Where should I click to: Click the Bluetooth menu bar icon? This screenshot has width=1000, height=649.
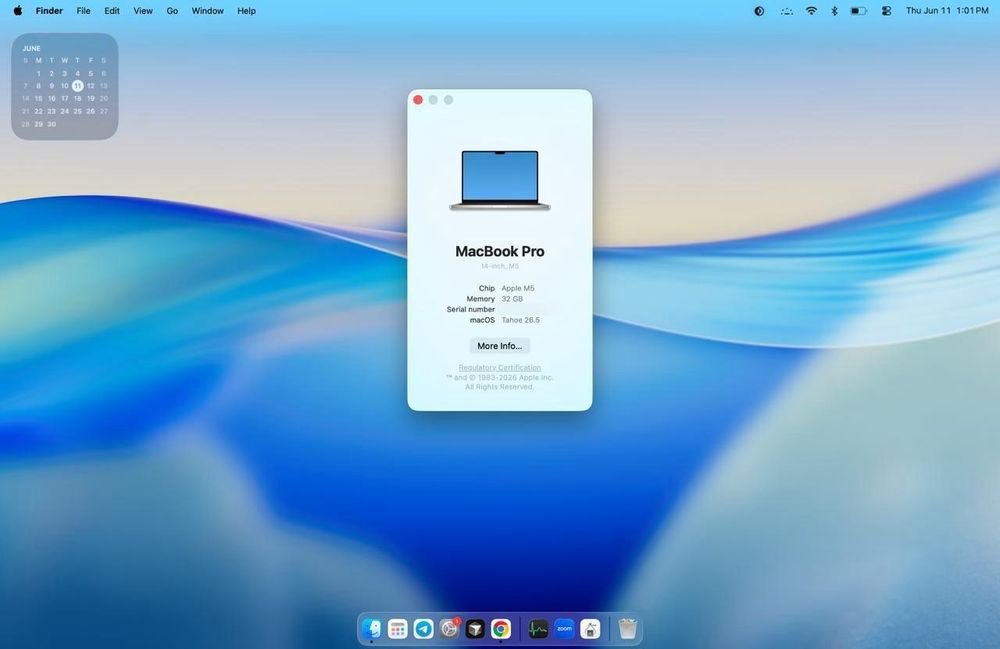coord(834,11)
